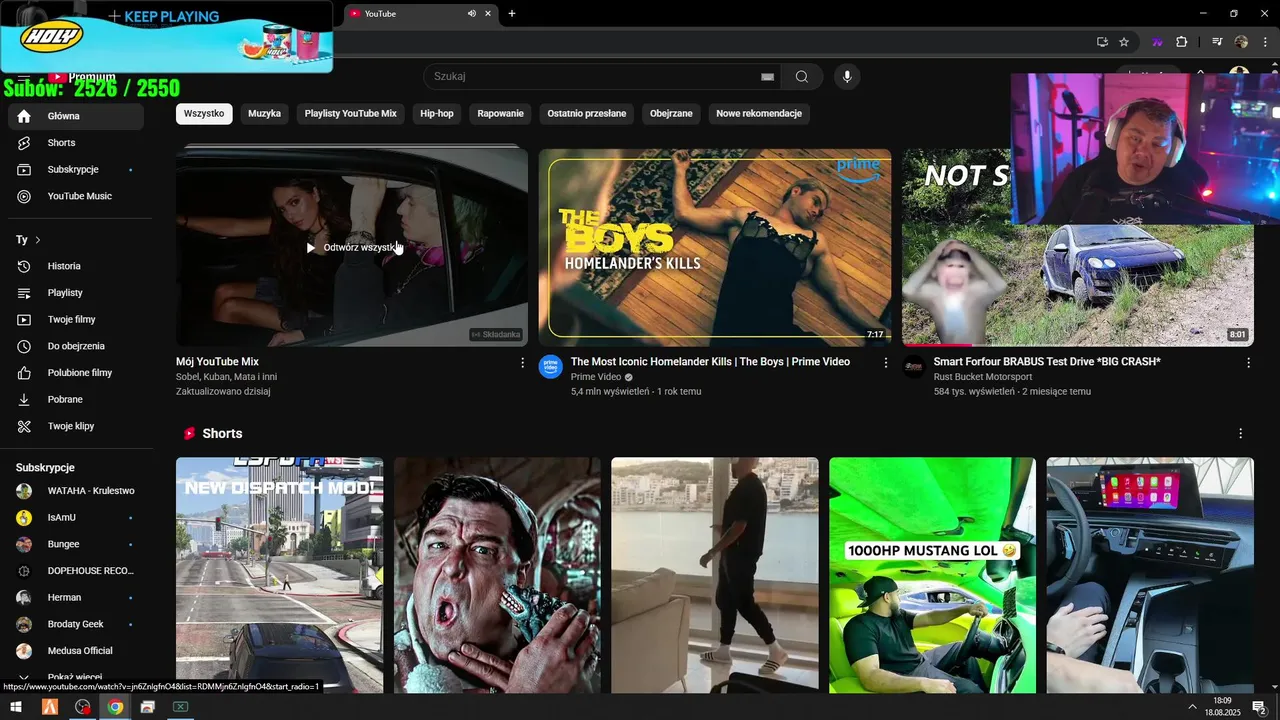Open options for Homelander Kills video
Image resolution: width=1280 pixels, height=720 pixels.
885,363
